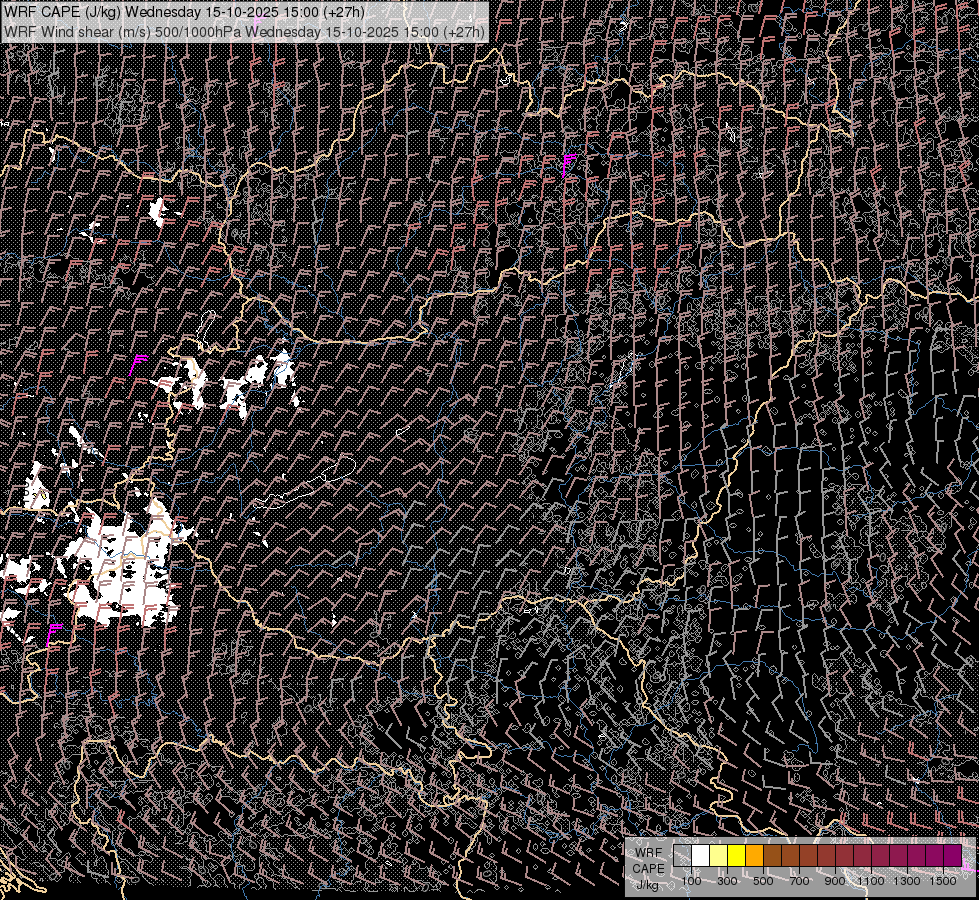Screen dimensions: 979x900
Task: Click the white swatch in the CAPE legend
Action: click(700, 855)
